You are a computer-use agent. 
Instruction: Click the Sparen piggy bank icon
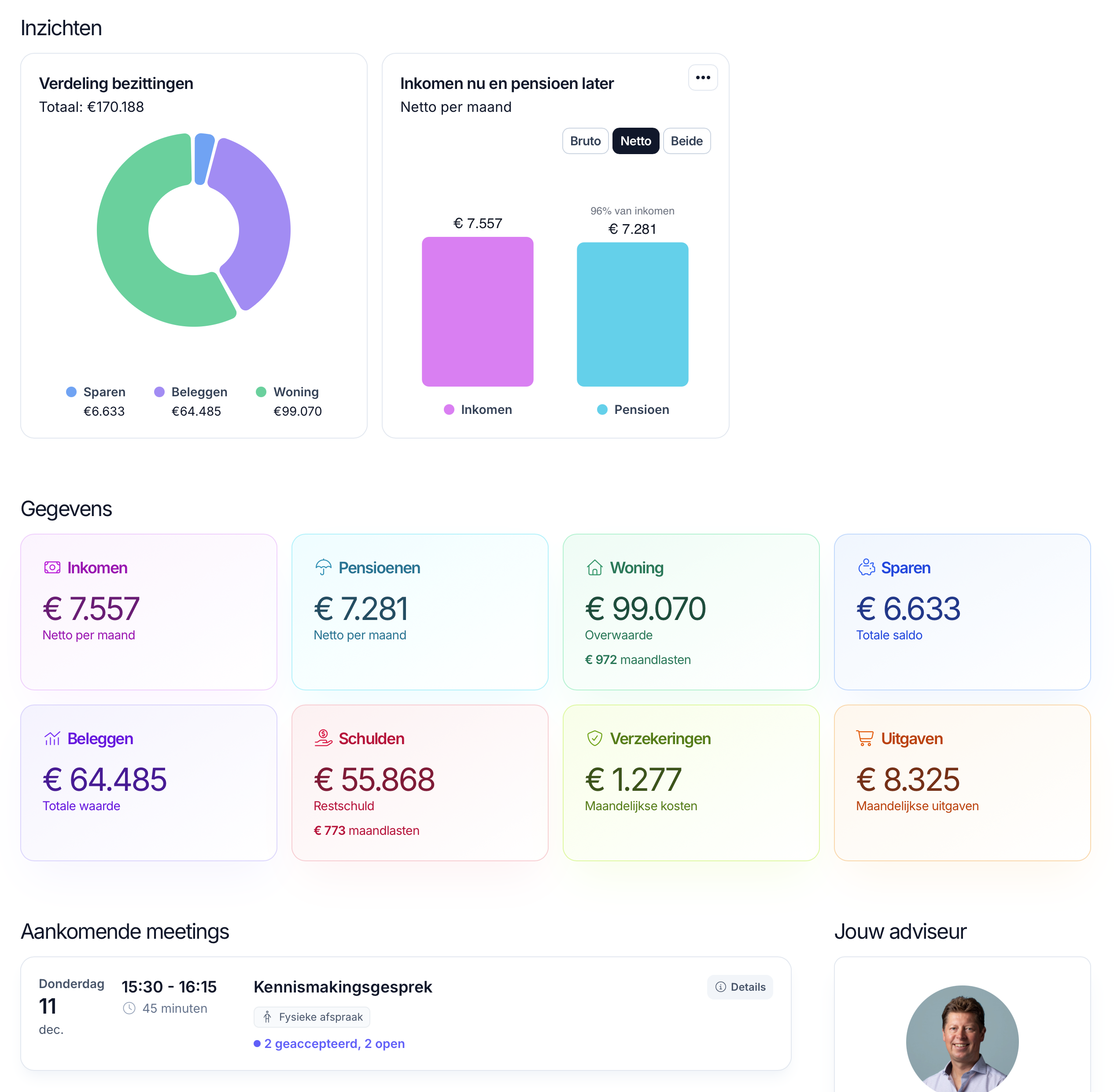click(866, 567)
